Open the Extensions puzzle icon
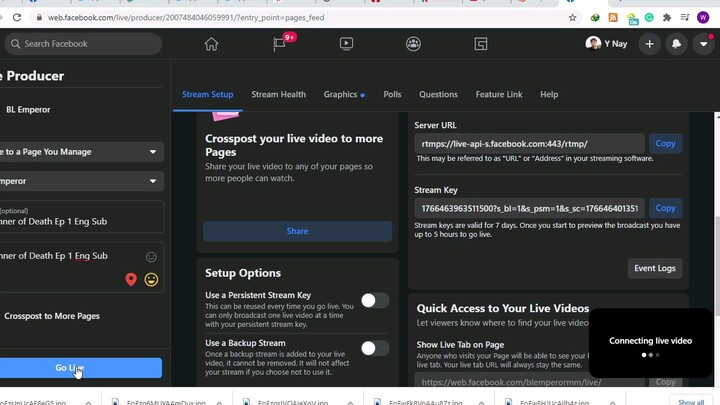Viewport: 720px width, 405px height. pyautogui.click(x=667, y=17)
